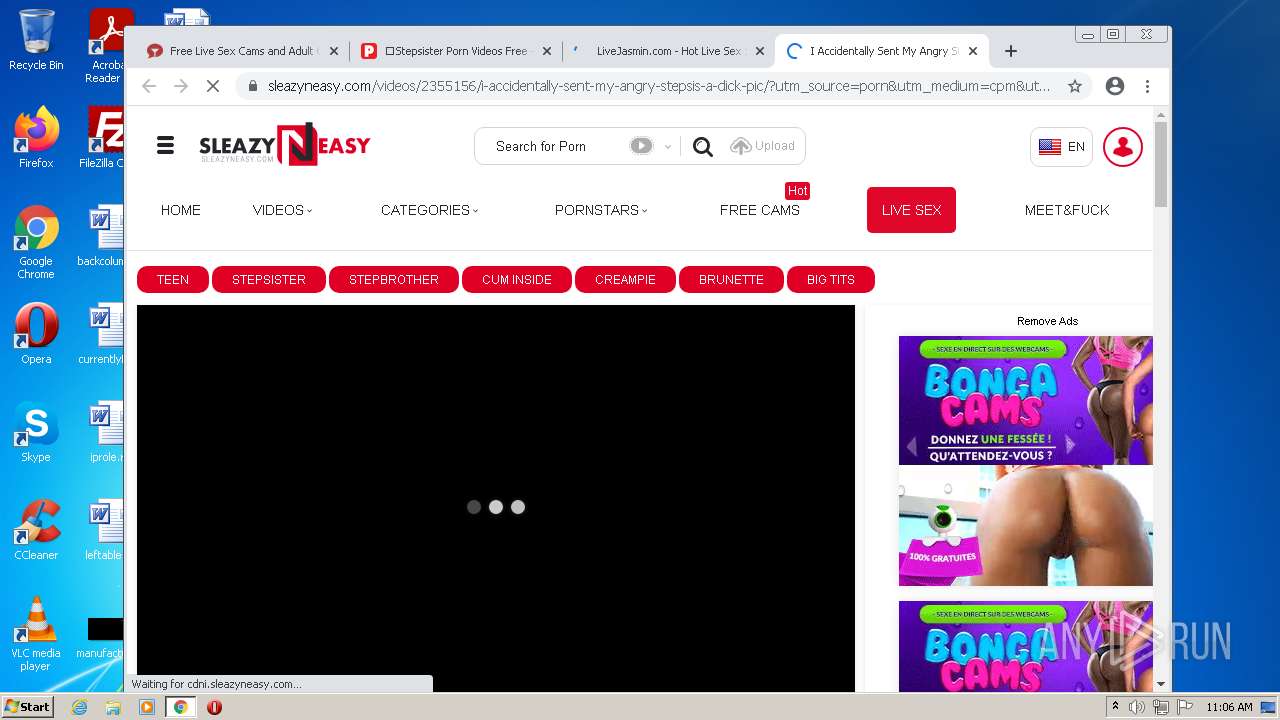This screenshot has width=1280, height=720.
Task: Click the Upload cloud icon
Action: pyautogui.click(x=740, y=146)
